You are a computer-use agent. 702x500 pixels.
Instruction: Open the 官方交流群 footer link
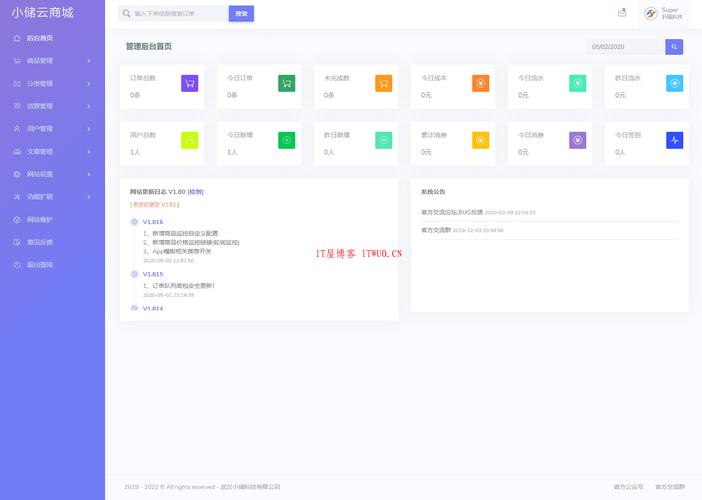tap(670, 487)
